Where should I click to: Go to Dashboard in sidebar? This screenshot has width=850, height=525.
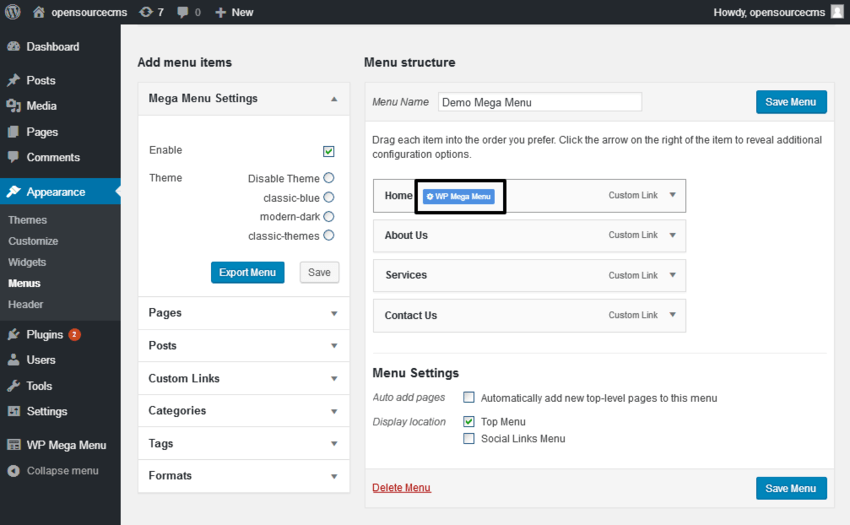pos(53,47)
